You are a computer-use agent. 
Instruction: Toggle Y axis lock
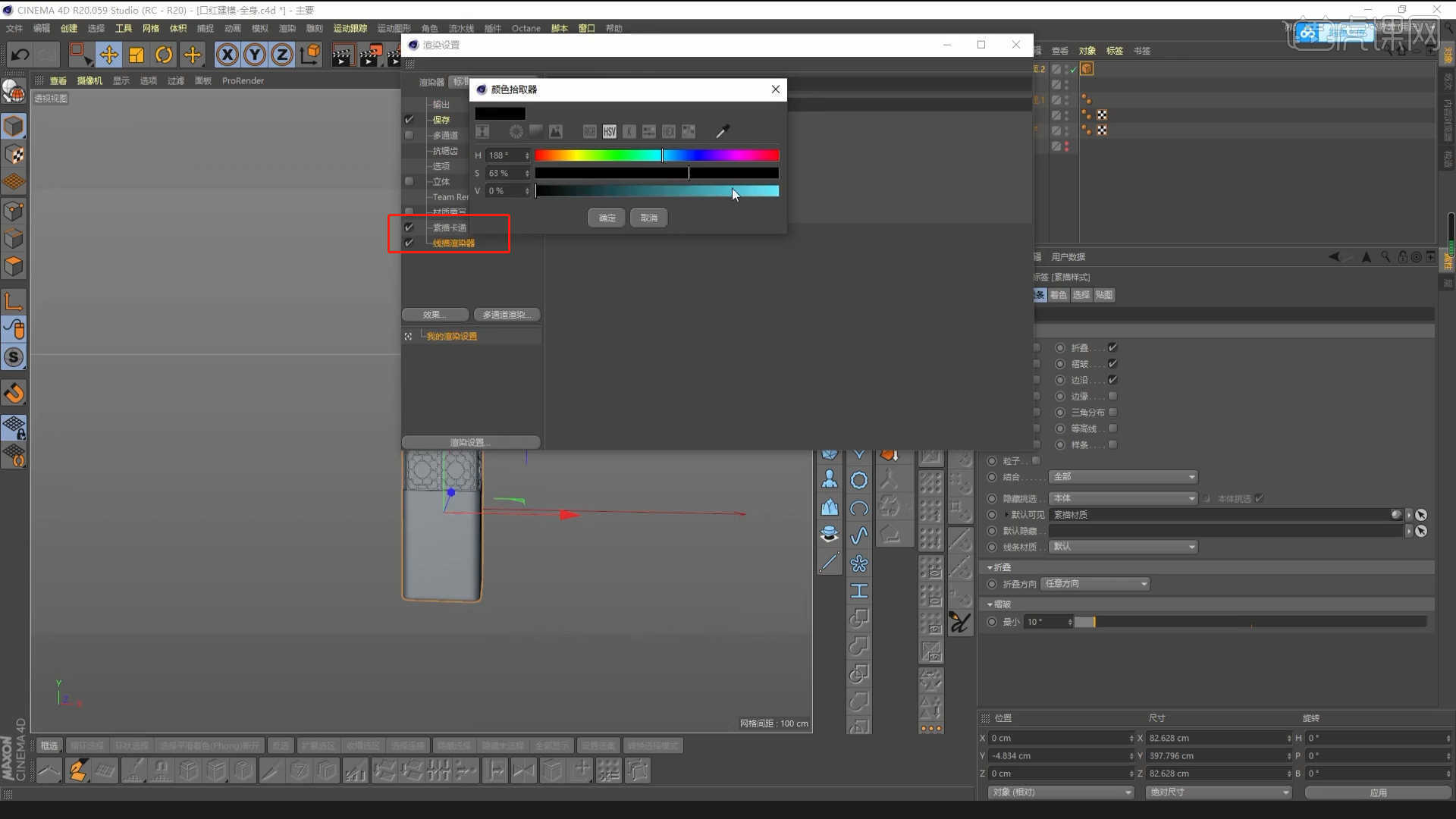pos(255,55)
